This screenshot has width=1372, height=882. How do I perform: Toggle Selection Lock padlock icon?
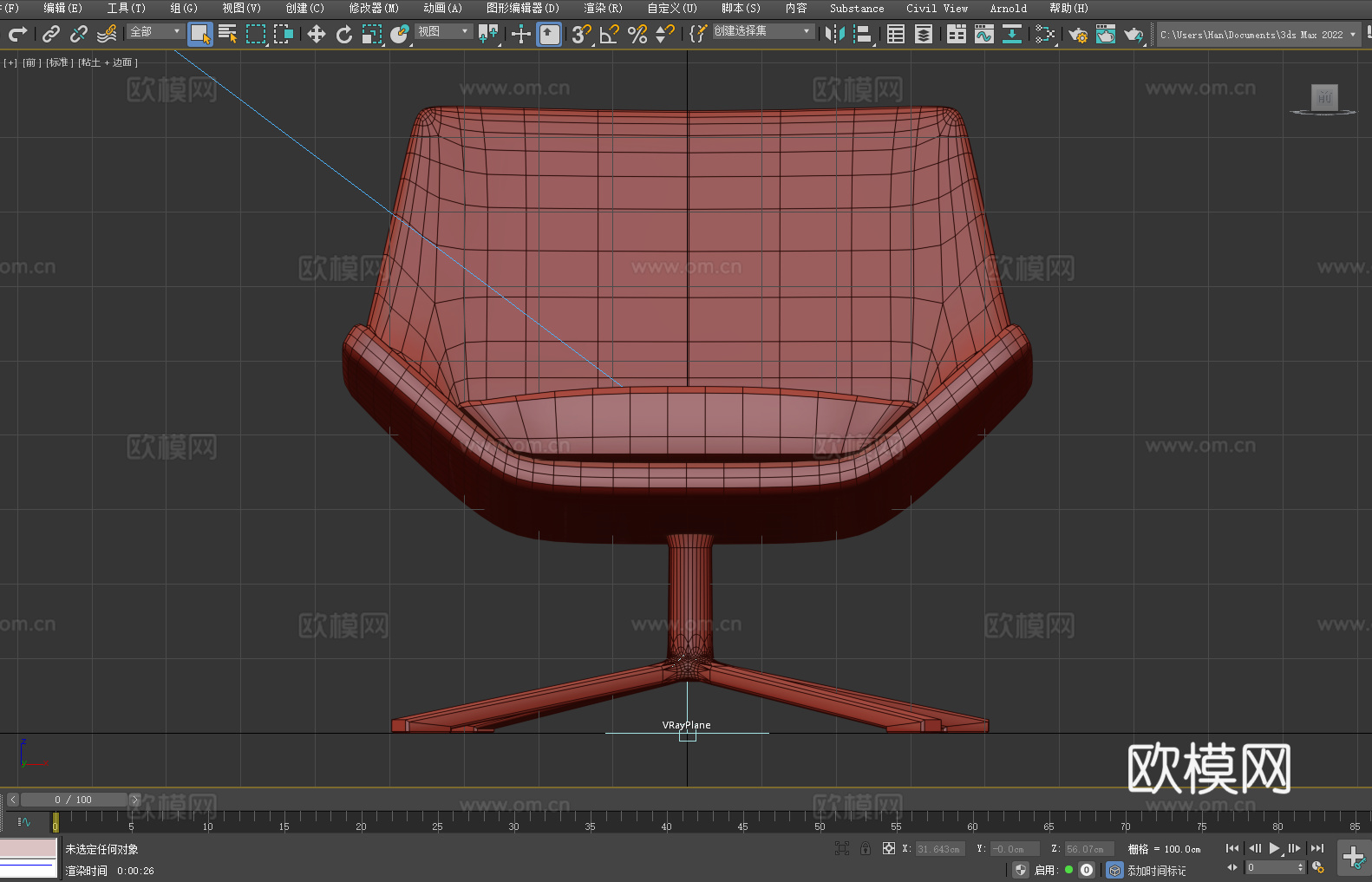[x=866, y=848]
